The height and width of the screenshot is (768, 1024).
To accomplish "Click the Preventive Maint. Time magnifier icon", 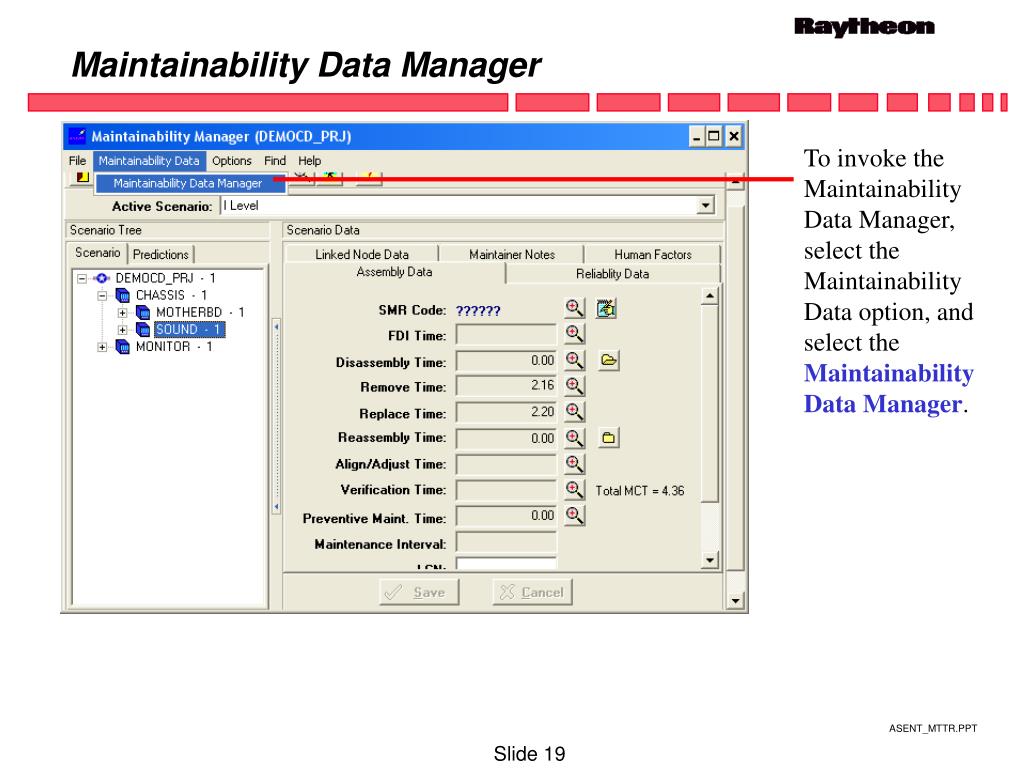I will tap(574, 516).
